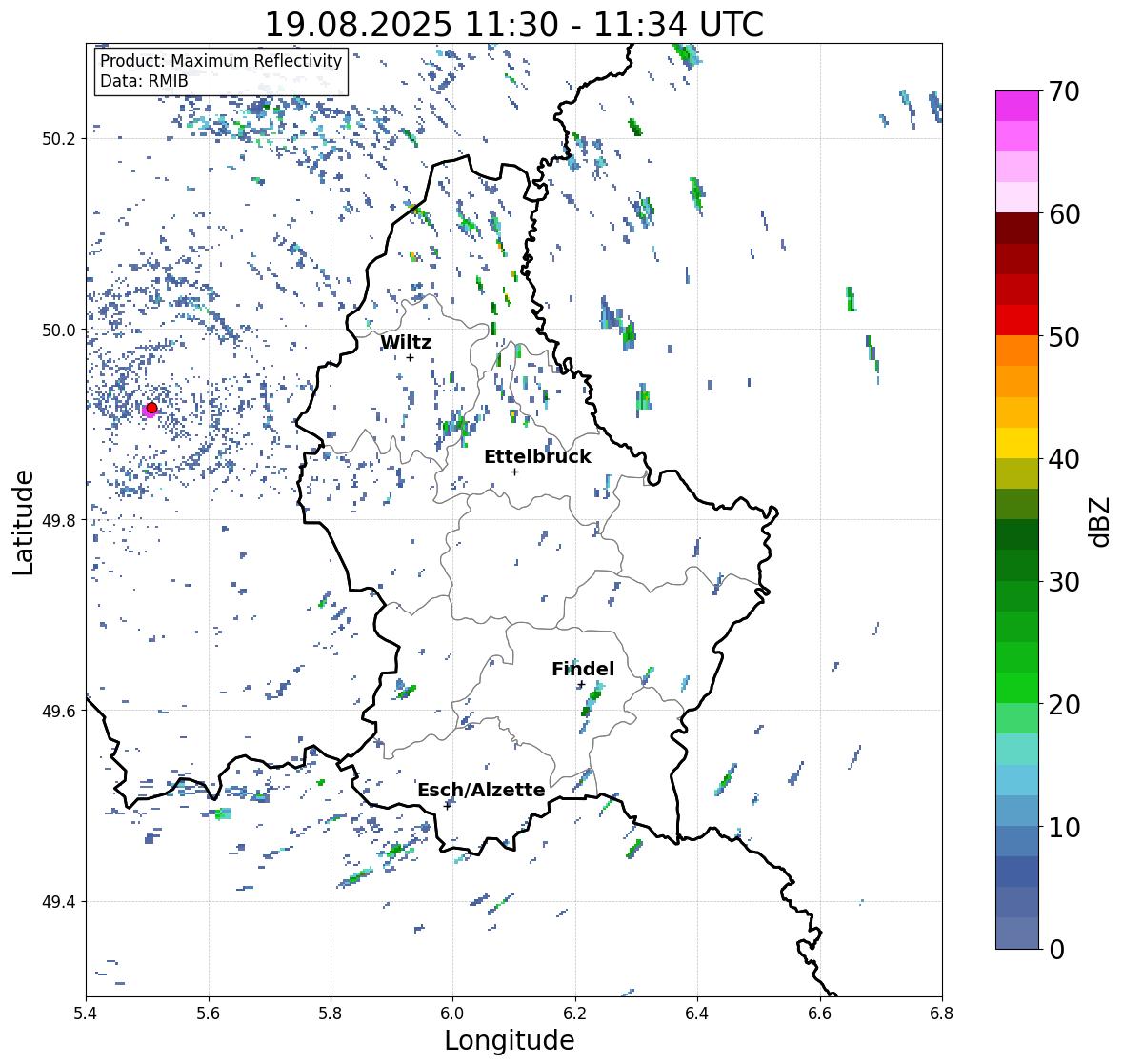This screenshot has height=1064, width=1123.
Task: Click the longitude tick label 6.8
Action: click(942, 1014)
